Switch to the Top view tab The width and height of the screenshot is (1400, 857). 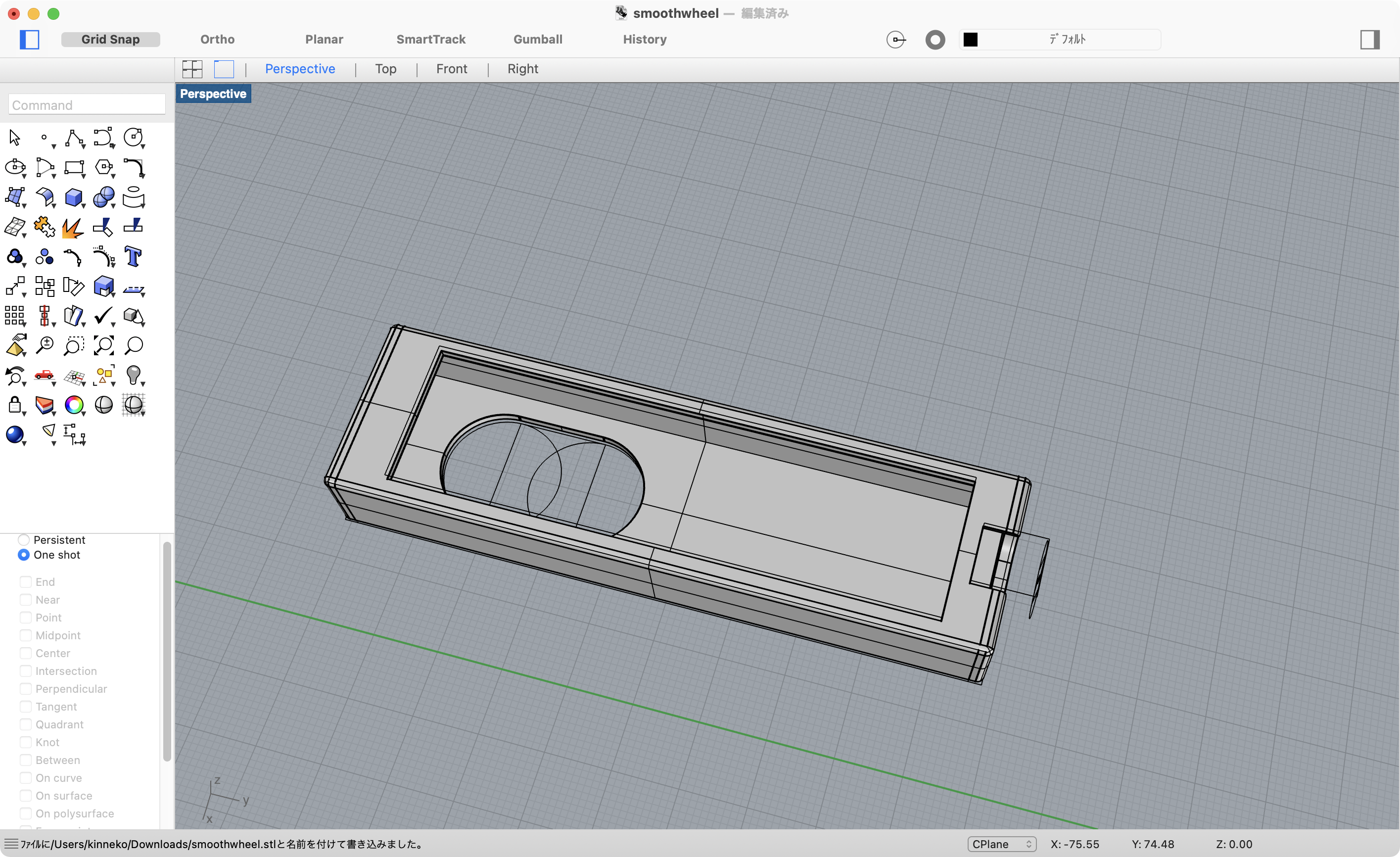click(386, 69)
